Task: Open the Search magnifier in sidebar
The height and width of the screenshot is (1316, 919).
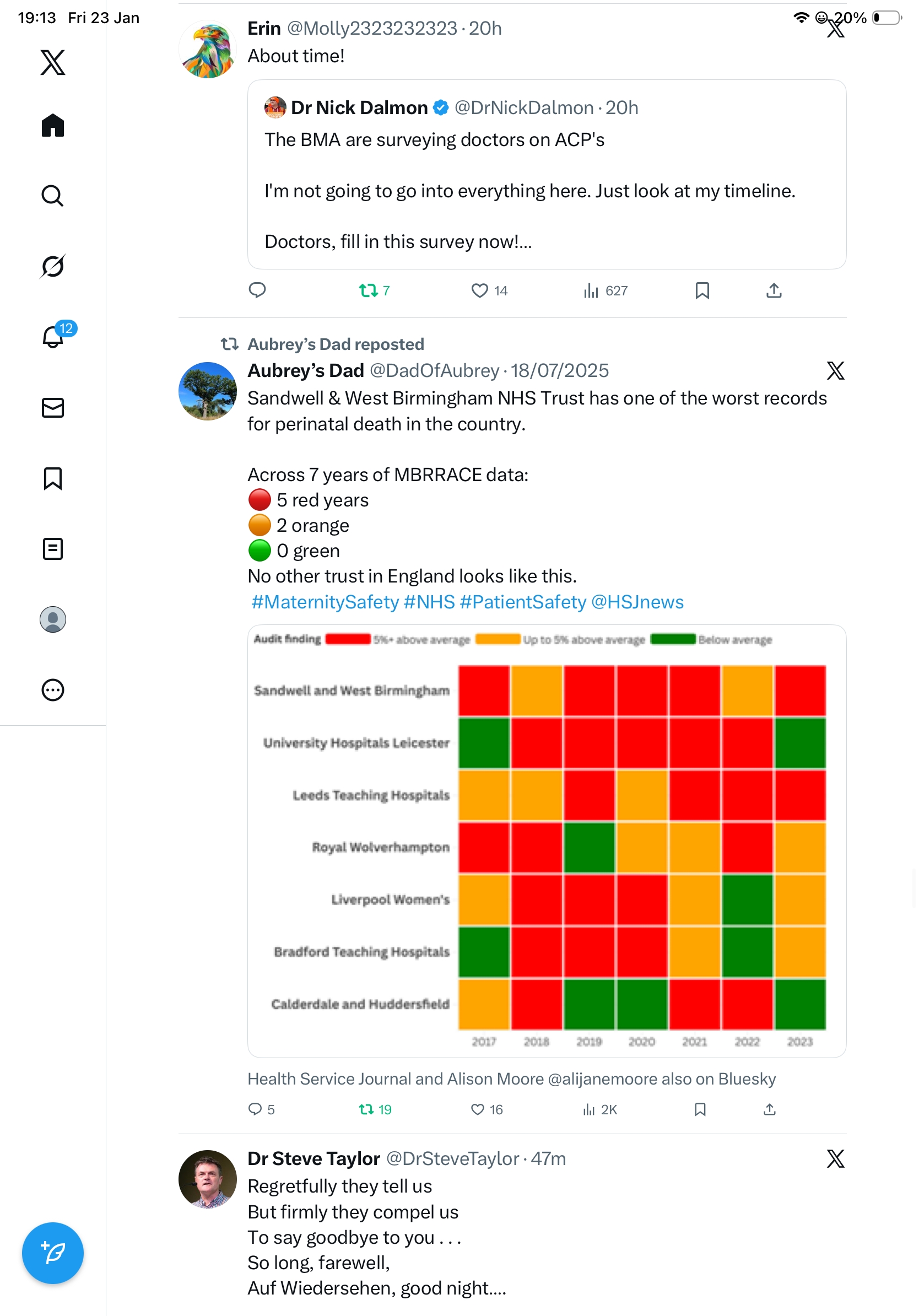Action: click(53, 196)
